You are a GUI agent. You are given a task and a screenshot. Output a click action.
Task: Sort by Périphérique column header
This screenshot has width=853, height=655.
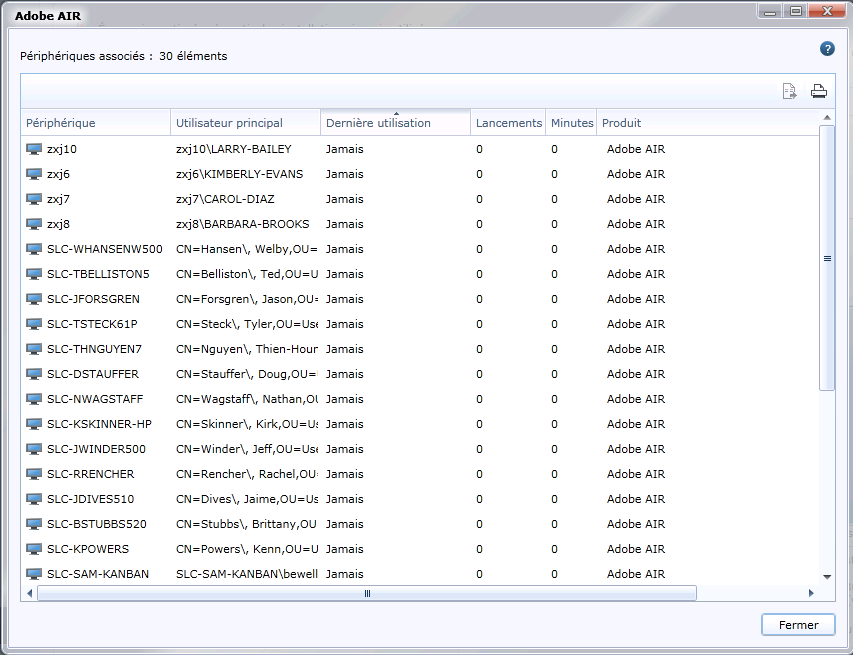(96, 123)
